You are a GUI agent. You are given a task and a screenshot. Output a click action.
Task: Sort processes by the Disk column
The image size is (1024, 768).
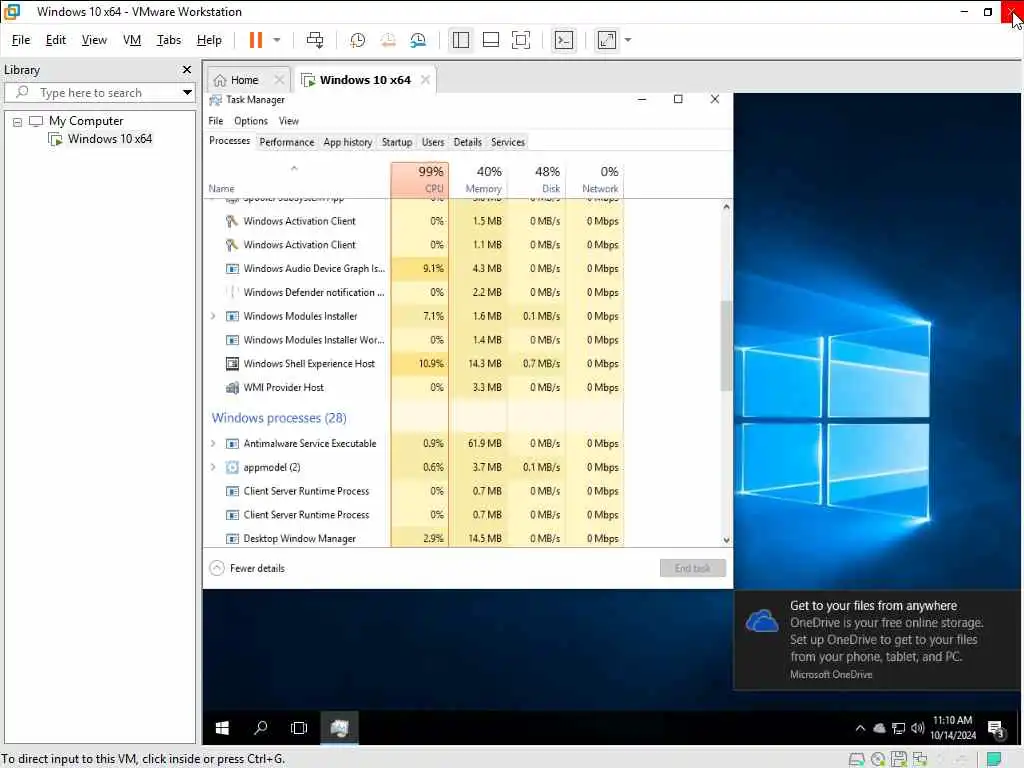coord(536,180)
